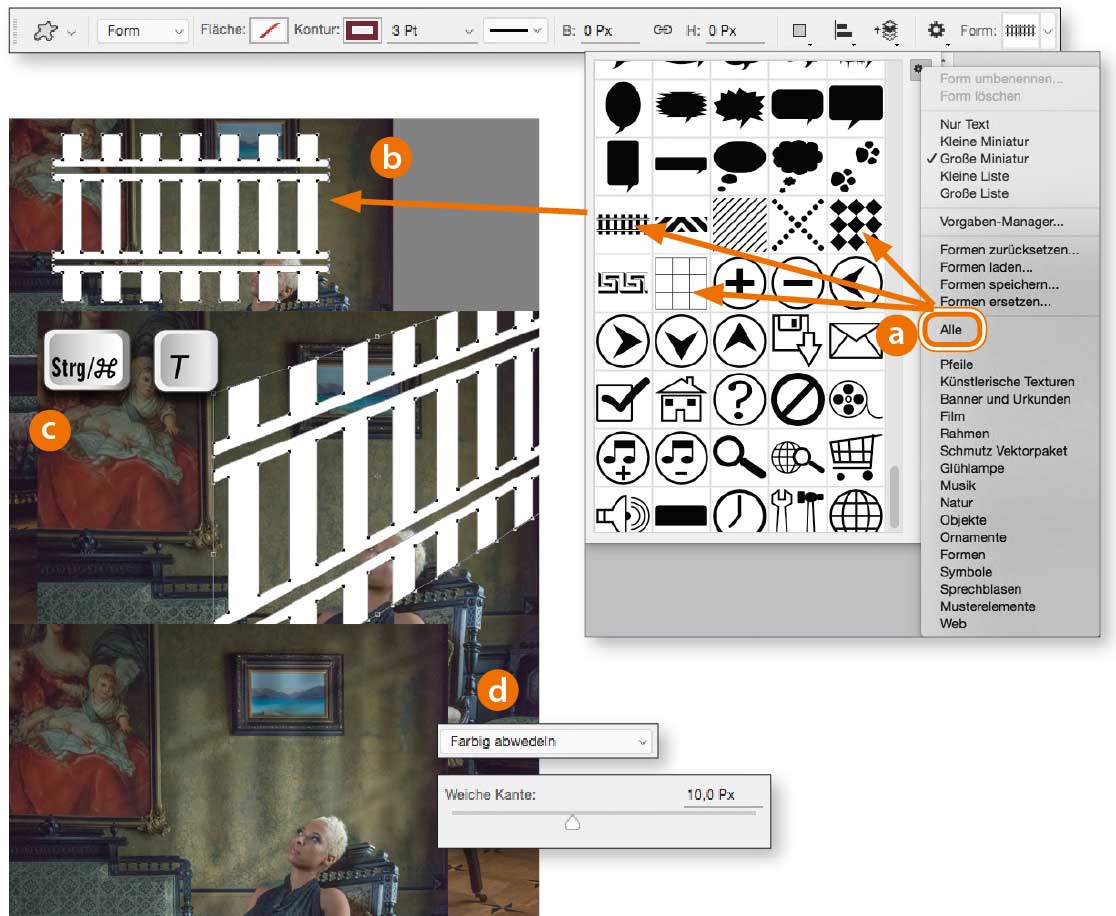
Task: Open Vorgaben-Manager from menu
Action: pyautogui.click(x=1001, y=221)
